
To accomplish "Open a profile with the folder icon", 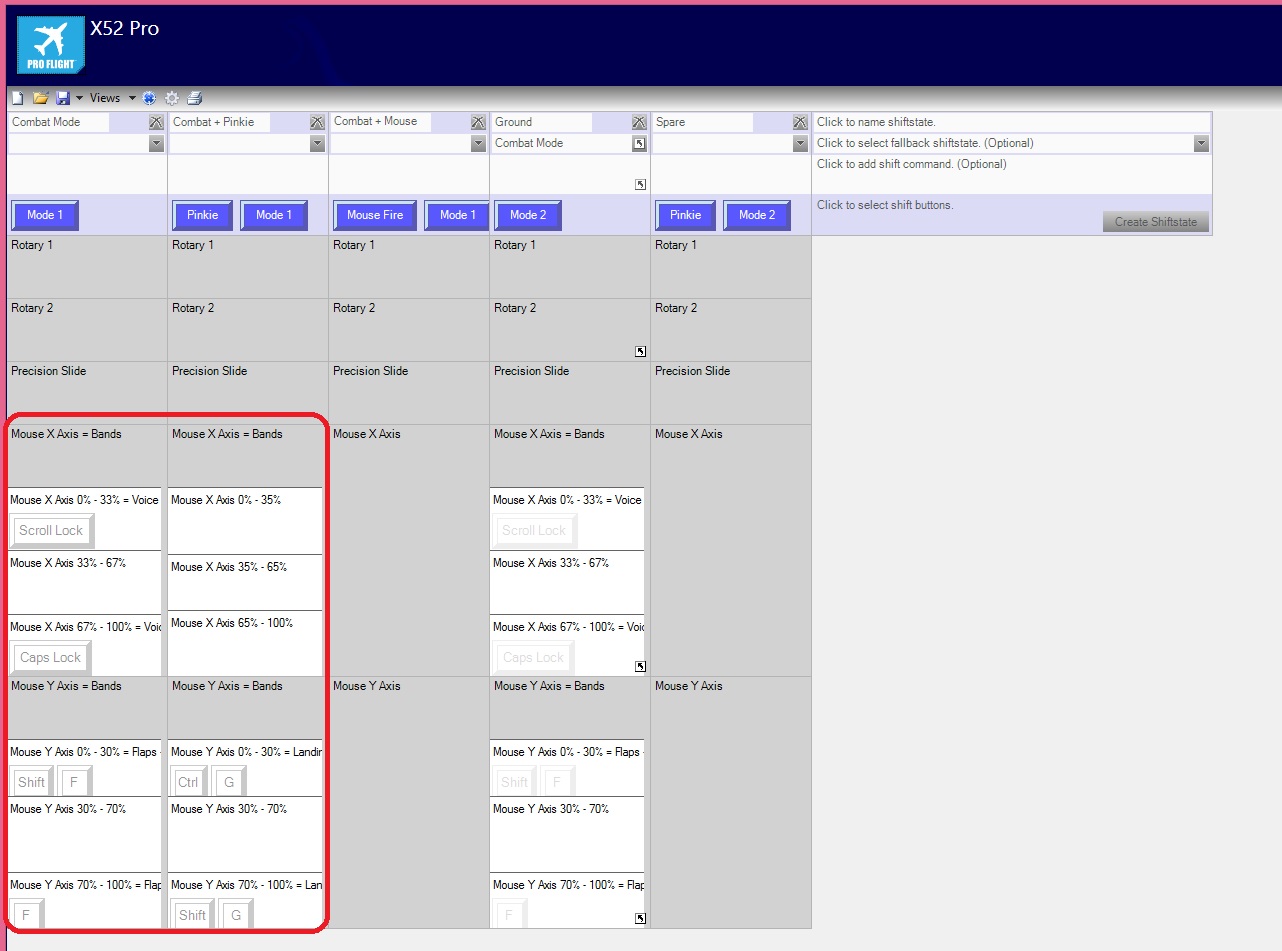I will [x=41, y=98].
